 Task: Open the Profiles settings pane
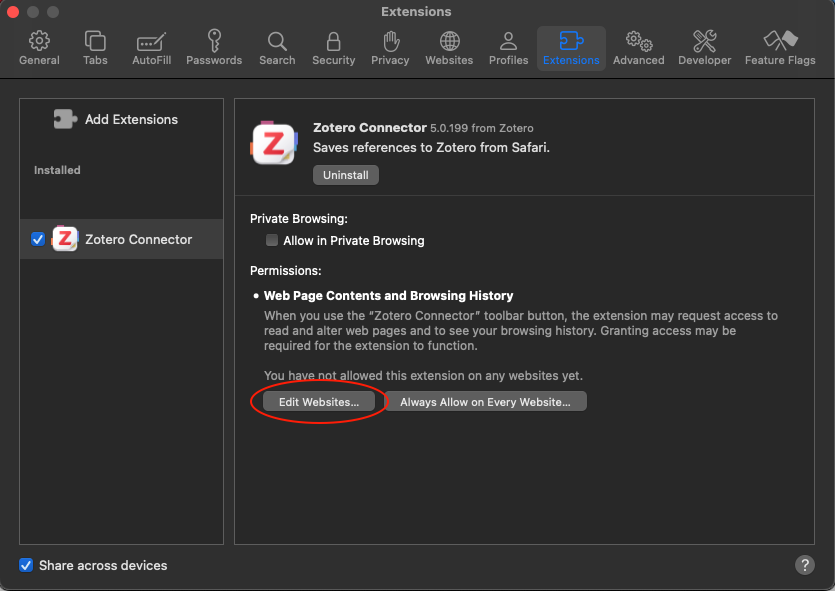point(509,48)
